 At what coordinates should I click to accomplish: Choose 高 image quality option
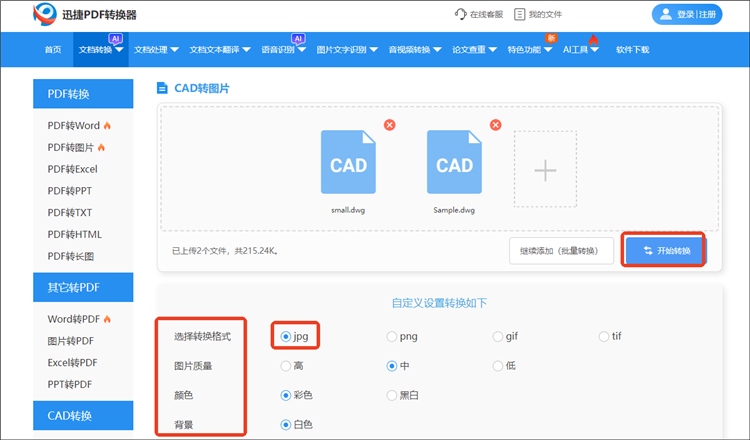point(286,366)
